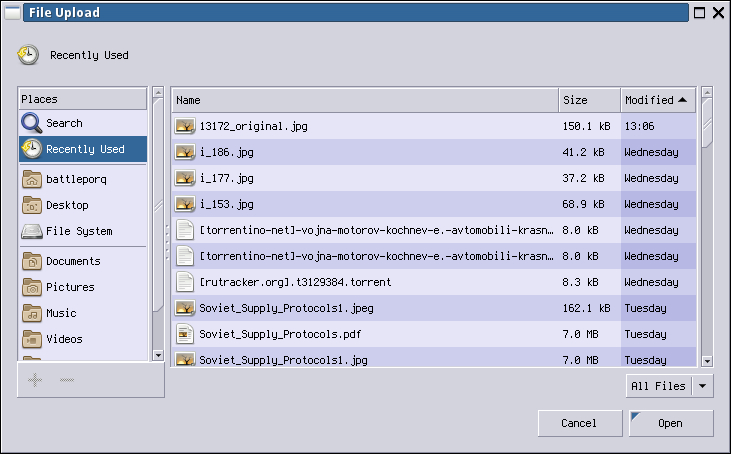Click the image icon of Soviet_Supply_Protocols1.jpg

click(185, 359)
